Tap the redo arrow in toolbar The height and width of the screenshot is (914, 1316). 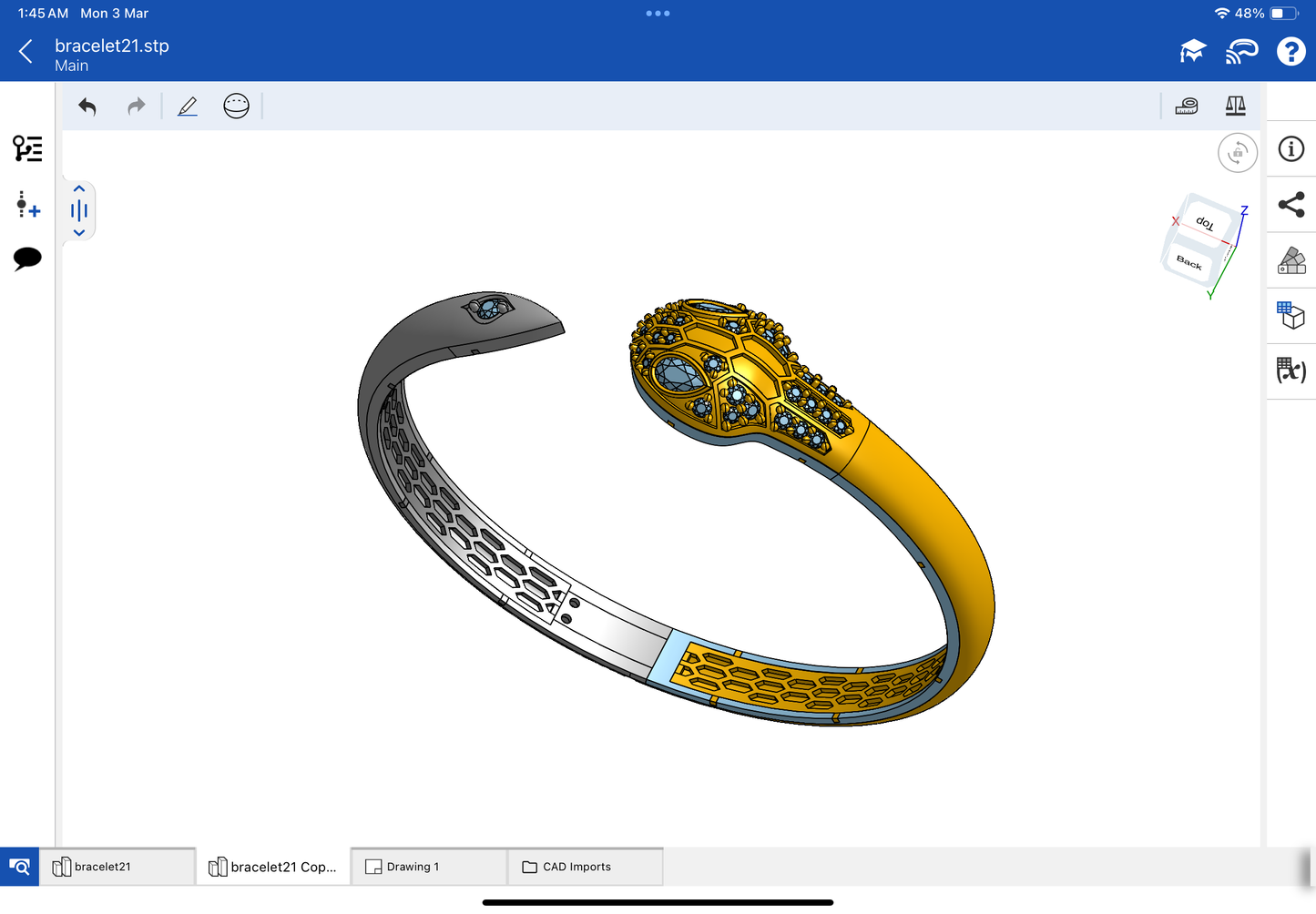136,107
